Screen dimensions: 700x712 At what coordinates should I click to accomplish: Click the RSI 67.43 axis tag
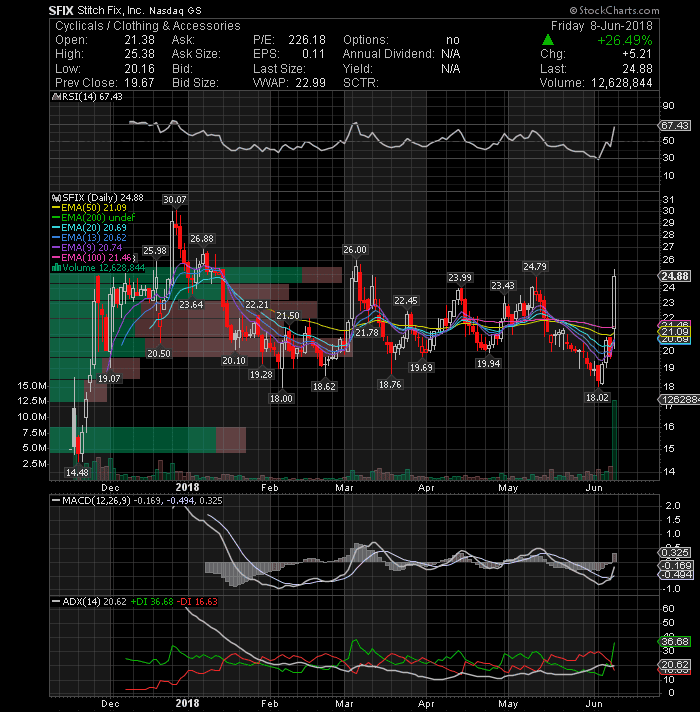tap(675, 125)
